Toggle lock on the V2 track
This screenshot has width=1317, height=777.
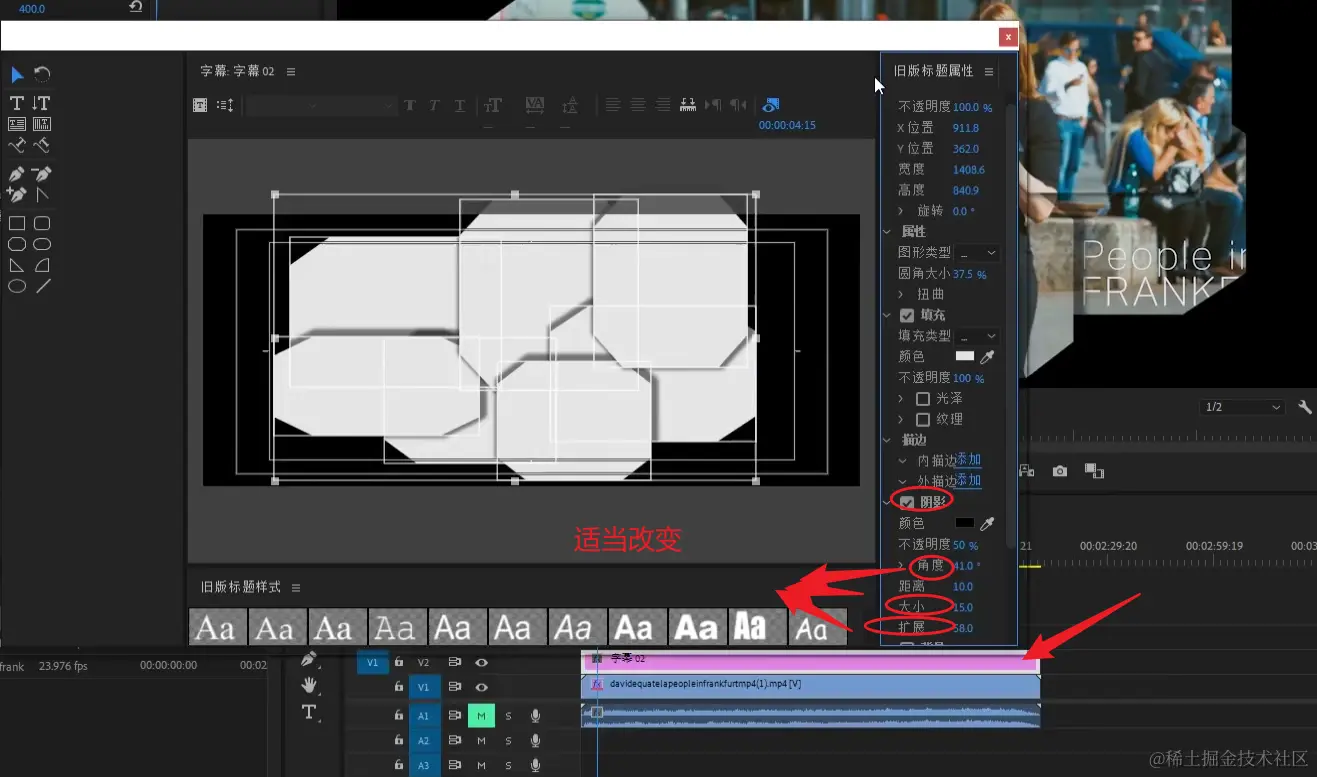[398, 662]
